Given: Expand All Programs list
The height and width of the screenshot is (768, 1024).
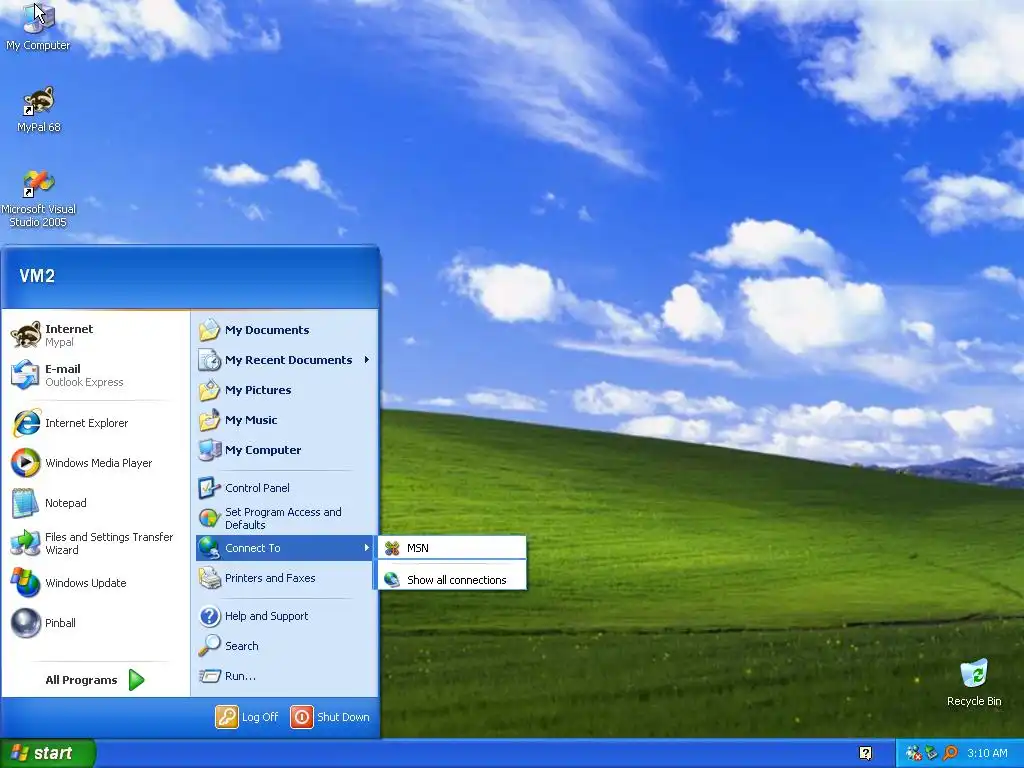Looking at the screenshot, I should pyautogui.click(x=95, y=680).
